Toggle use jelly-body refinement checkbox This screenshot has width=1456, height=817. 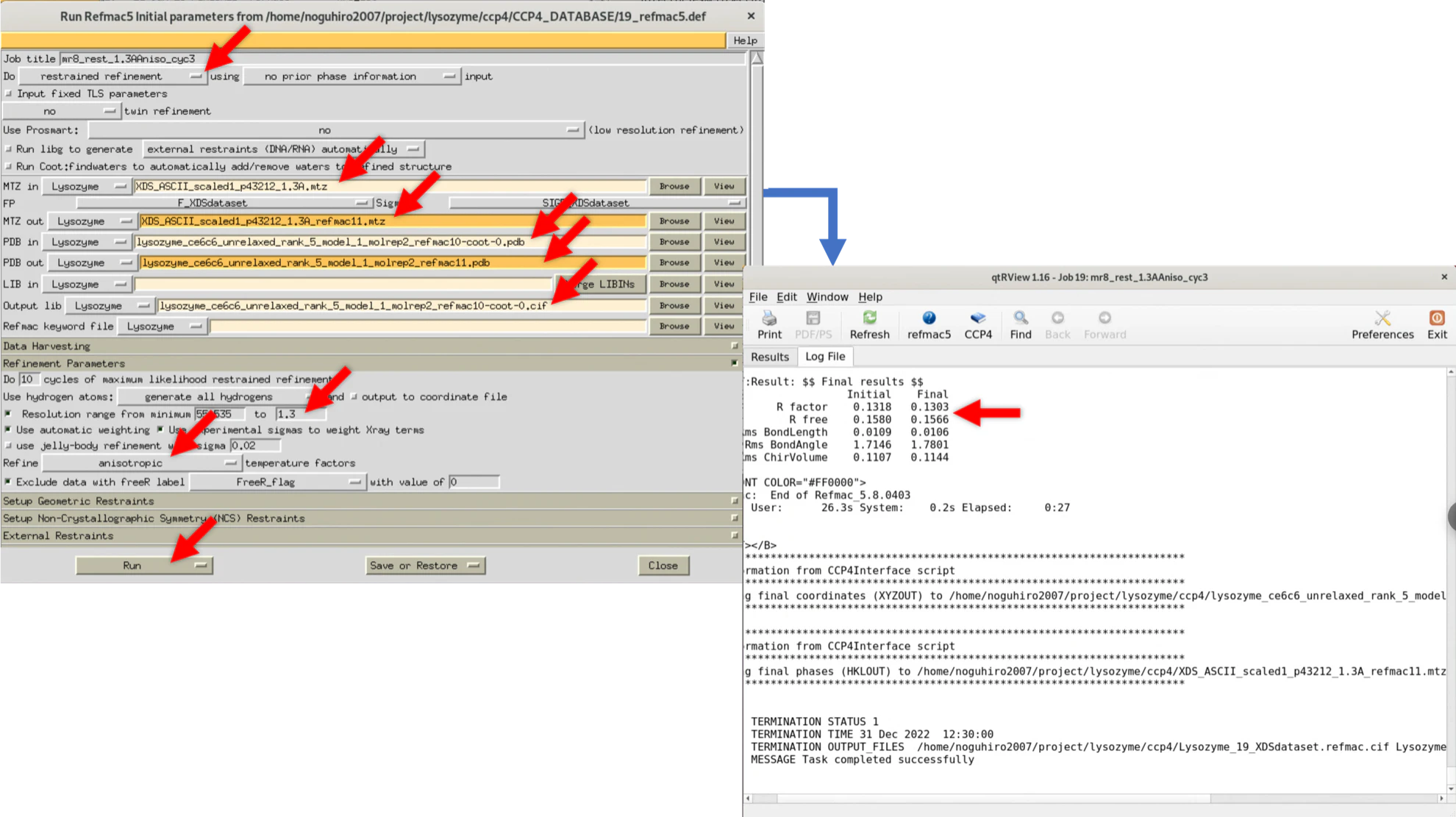tap(8, 445)
